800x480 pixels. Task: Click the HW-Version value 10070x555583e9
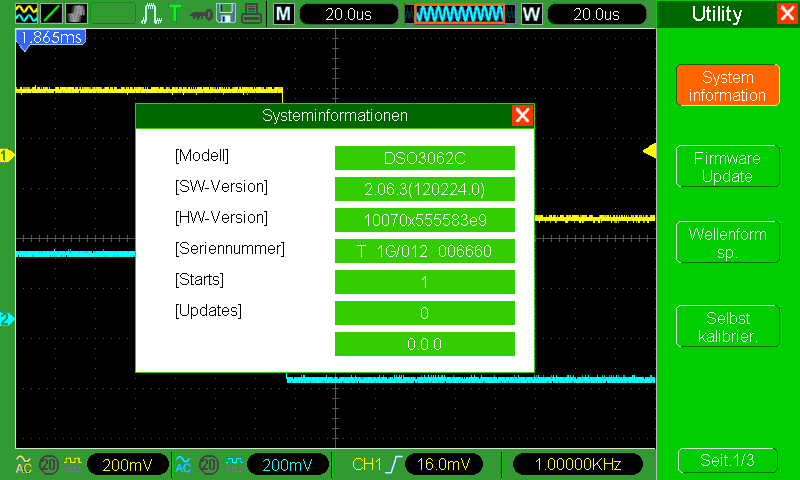pos(424,220)
